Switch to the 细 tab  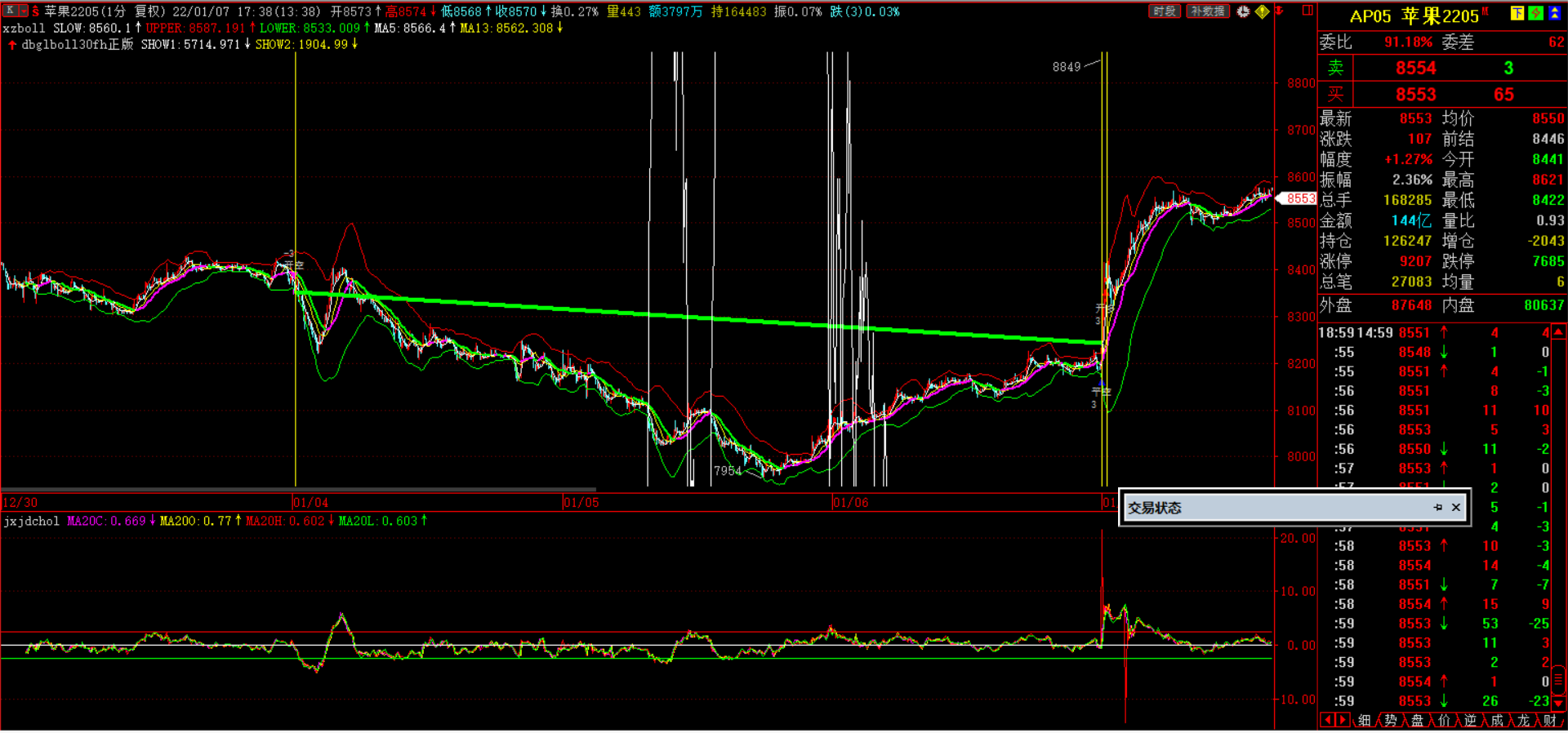(1364, 721)
